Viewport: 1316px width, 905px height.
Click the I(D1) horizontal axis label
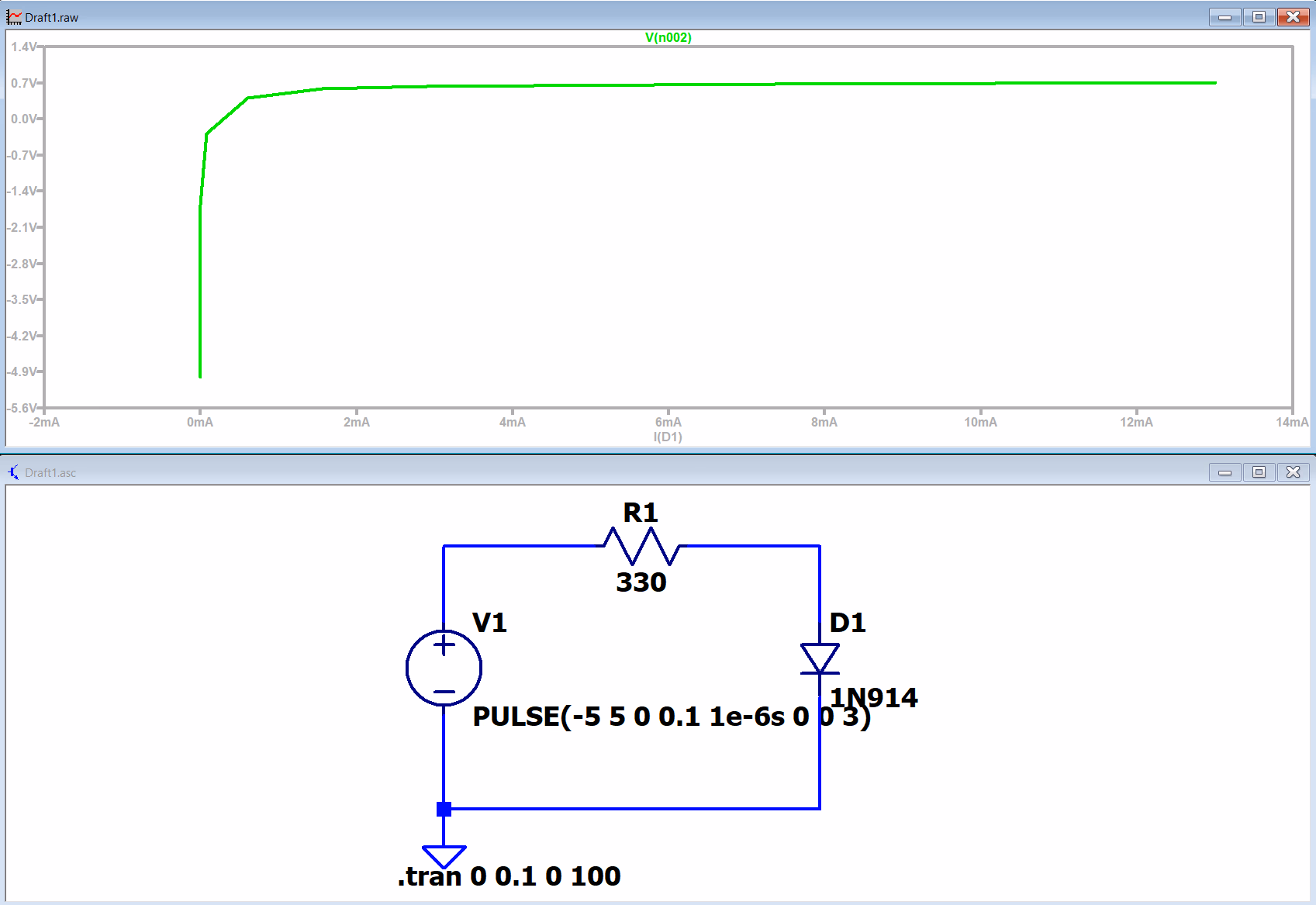point(668,437)
